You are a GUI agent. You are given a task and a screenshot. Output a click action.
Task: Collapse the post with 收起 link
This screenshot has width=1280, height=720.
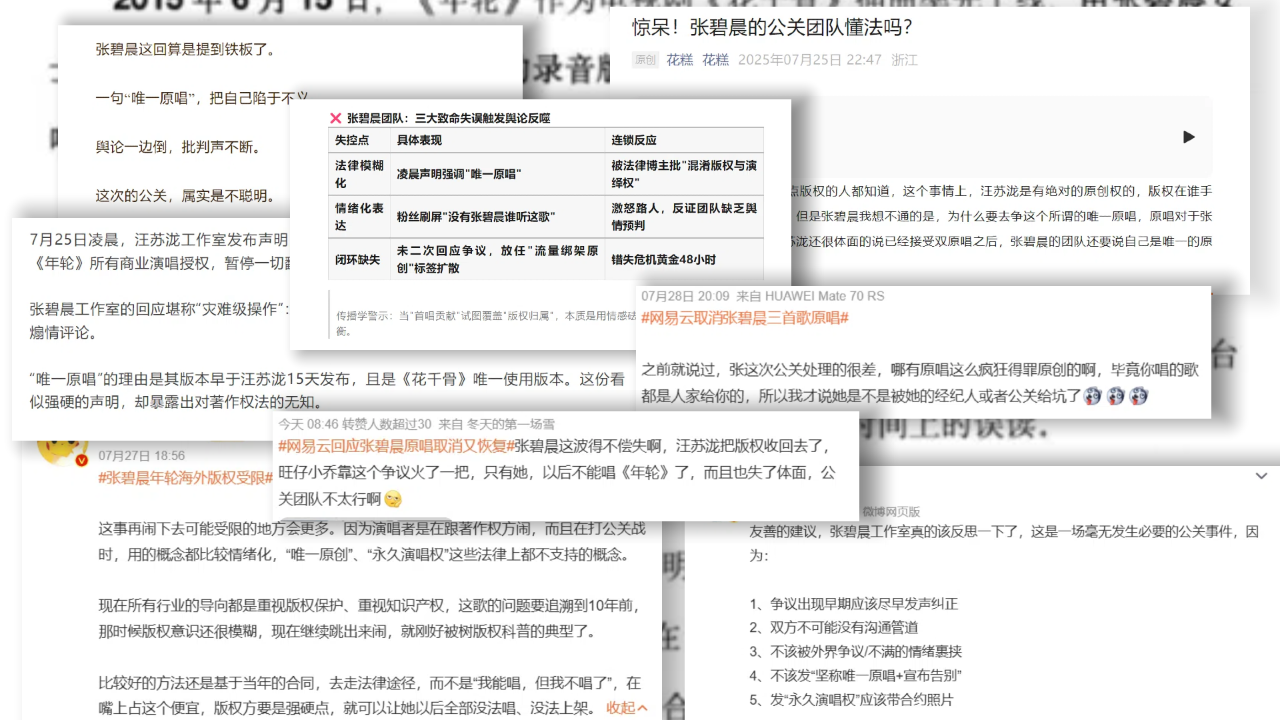click(626, 707)
